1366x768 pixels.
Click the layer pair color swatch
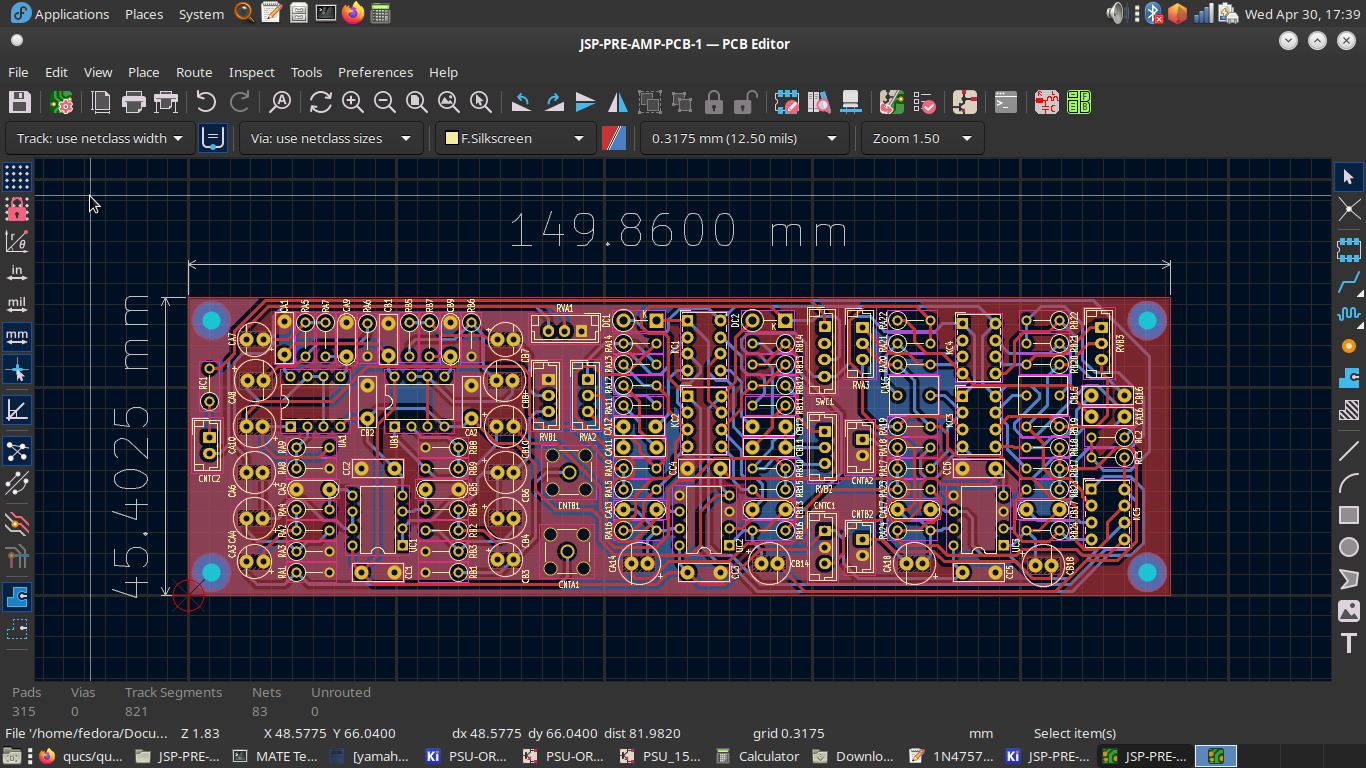(x=613, y=139)
